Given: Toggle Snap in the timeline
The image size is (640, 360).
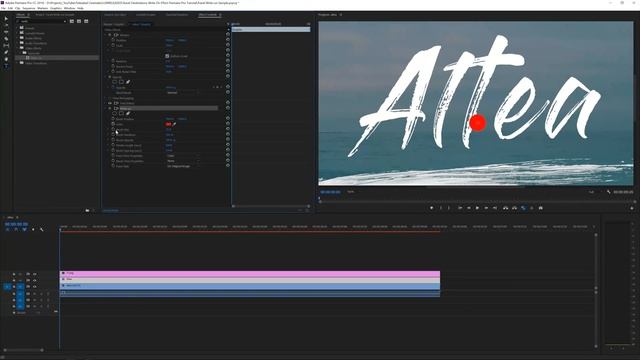Looking at the screenshot, I should [16, 229].
